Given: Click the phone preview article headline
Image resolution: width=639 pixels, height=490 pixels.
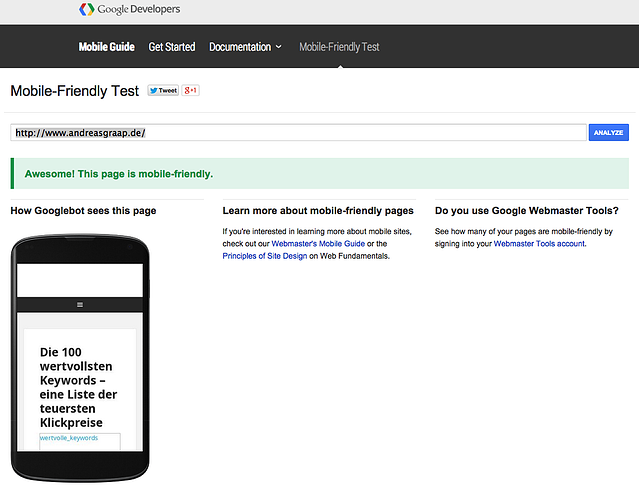Looking at the screenshot, I should click(x=78, y=387).
